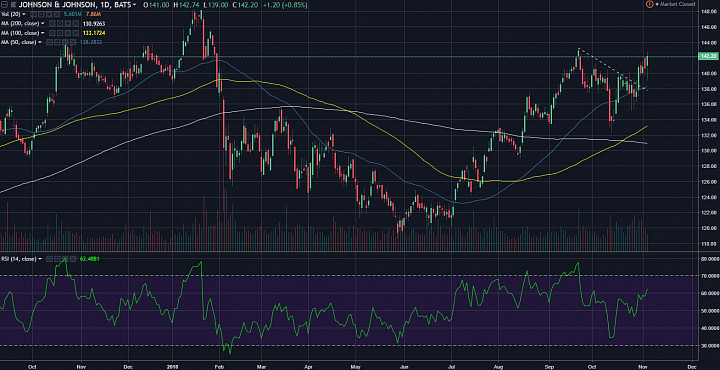This screenshot has width=720, height=370.
Task: Open format settings for MA (200, close)
Action: click(x=60, y=23)
